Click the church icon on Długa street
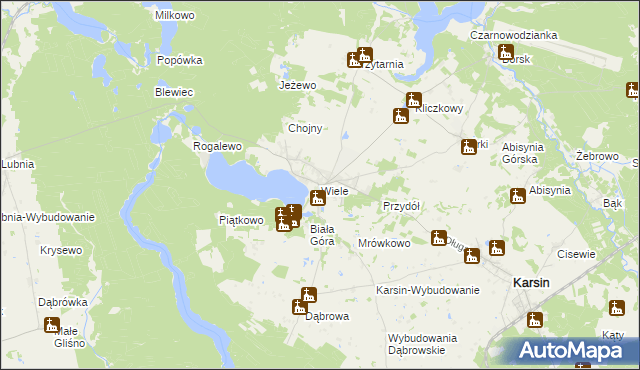 439,238
